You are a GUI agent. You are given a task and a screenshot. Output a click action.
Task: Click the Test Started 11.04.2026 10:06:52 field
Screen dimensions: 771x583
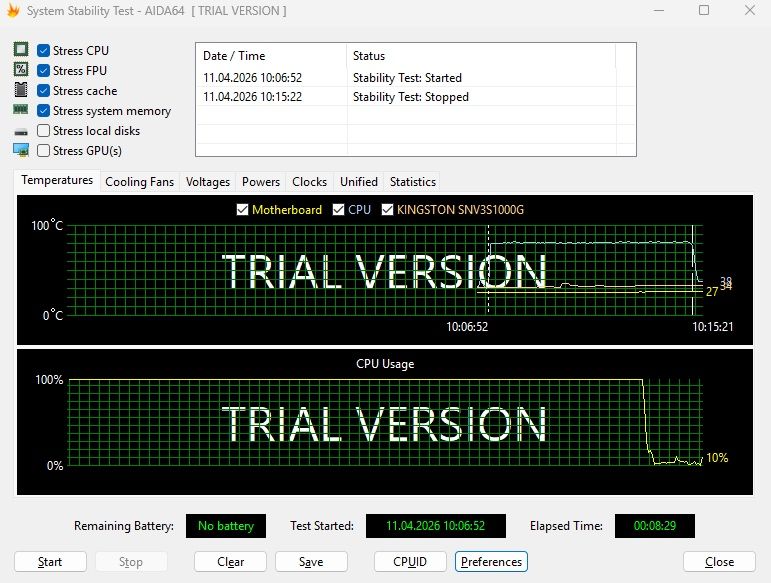[436, 526]
